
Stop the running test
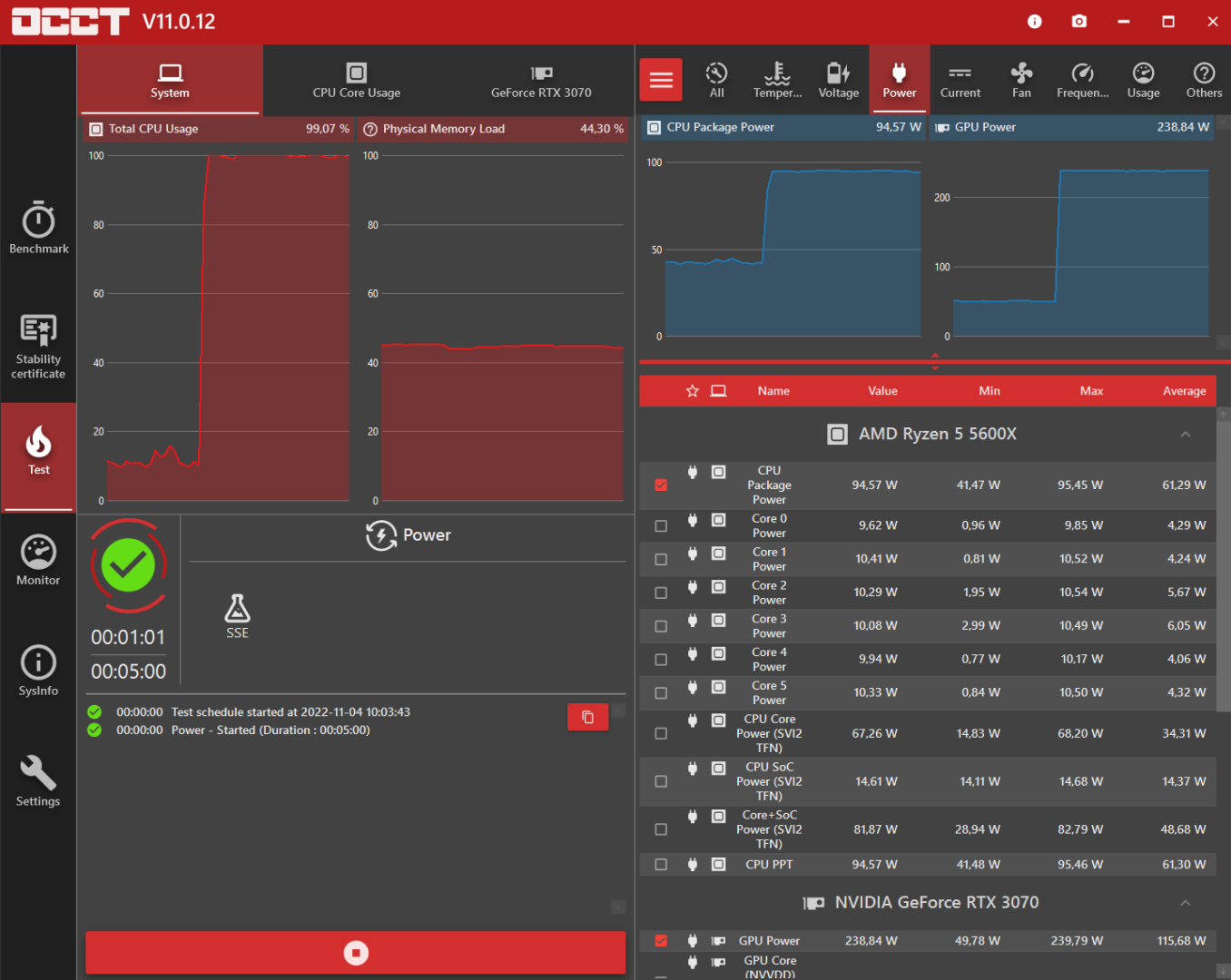356,953
